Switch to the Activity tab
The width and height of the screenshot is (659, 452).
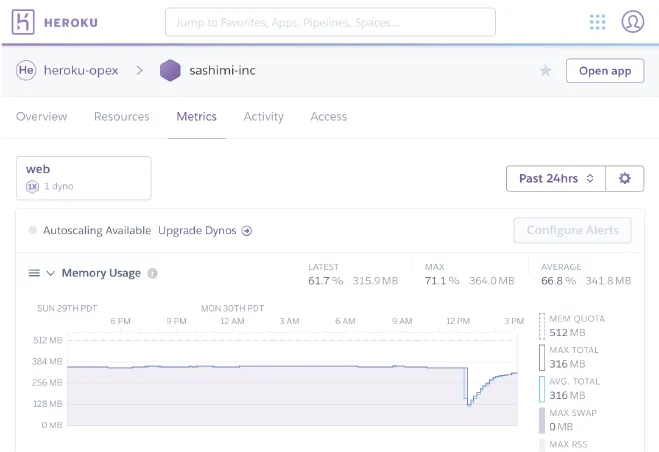(263, 116)
